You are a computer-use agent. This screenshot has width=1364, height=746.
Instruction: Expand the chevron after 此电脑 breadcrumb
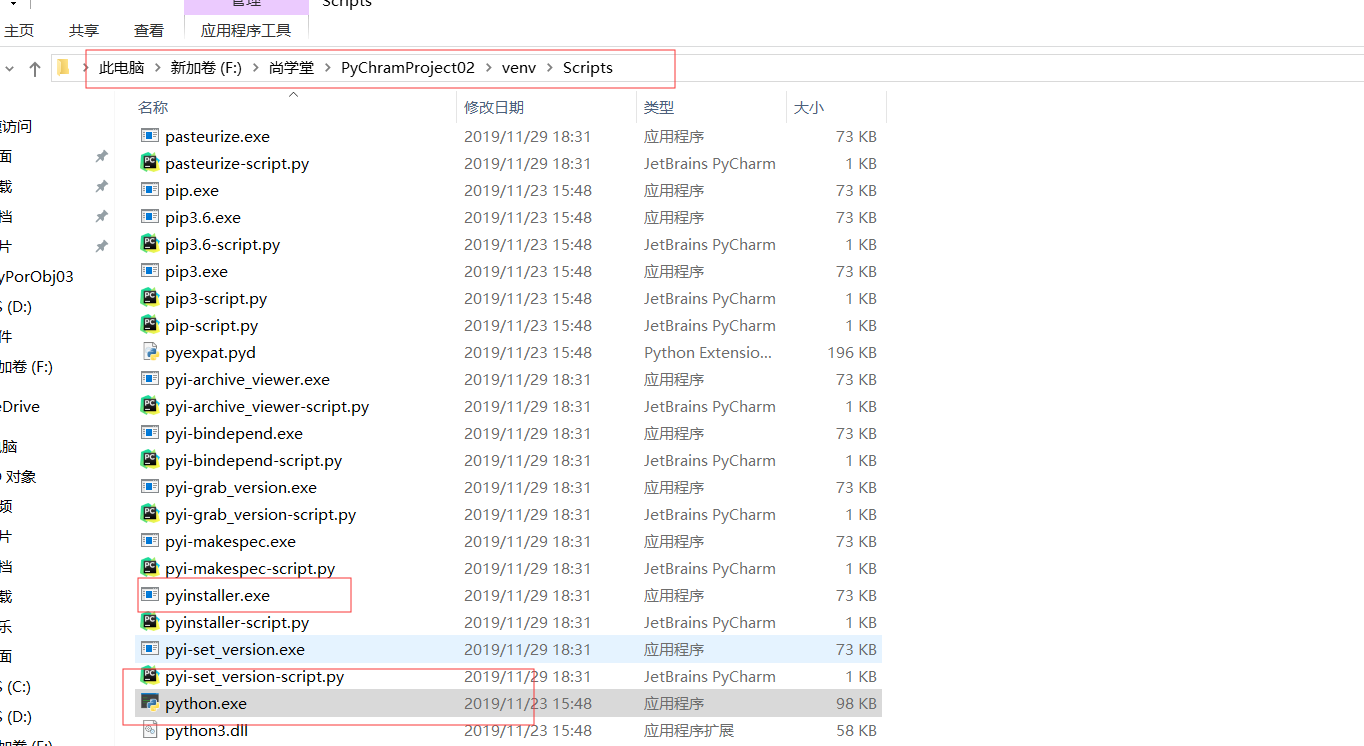click(x=157, y=68)
